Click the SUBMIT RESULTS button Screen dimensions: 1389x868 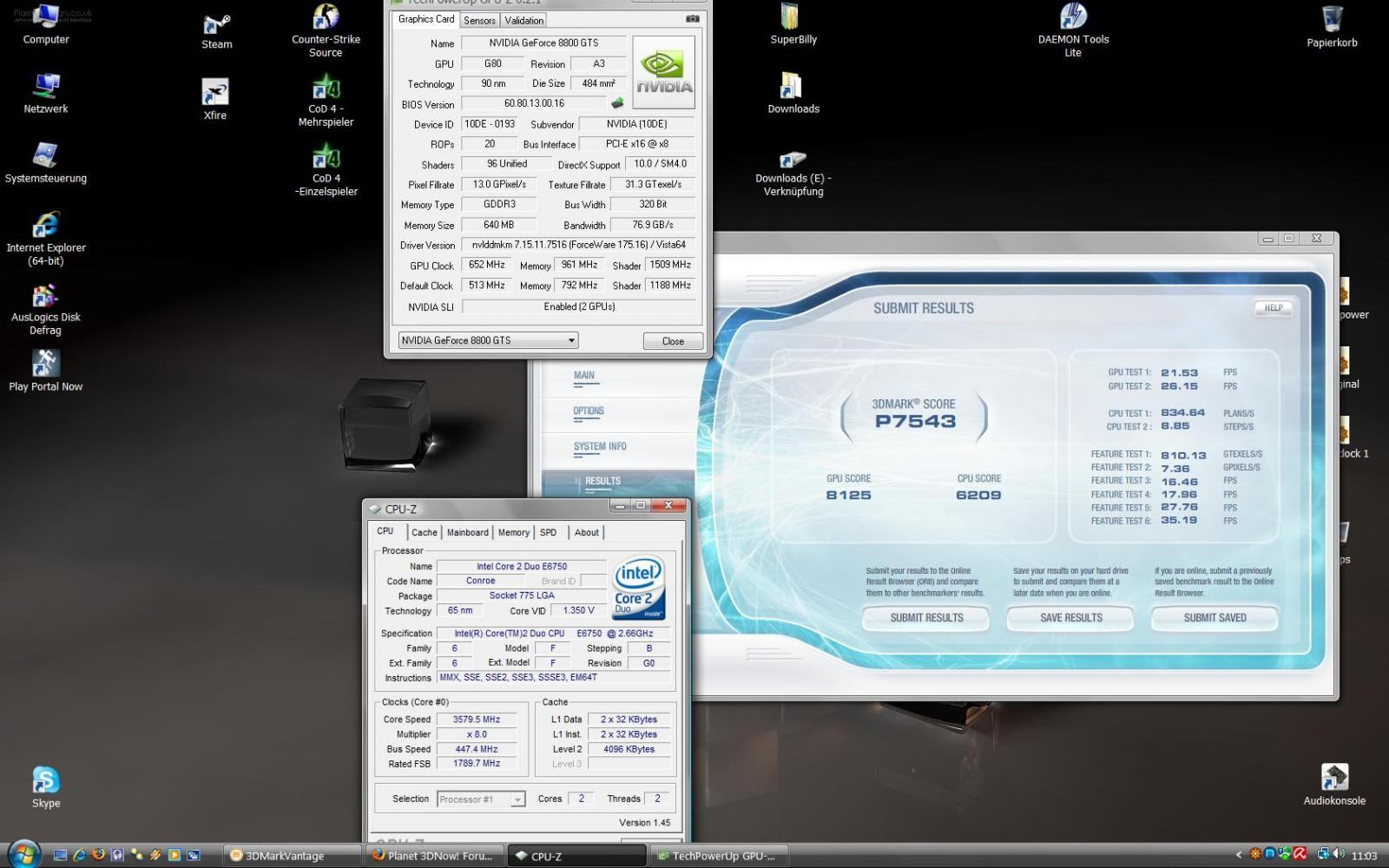[x=926, y=618]
